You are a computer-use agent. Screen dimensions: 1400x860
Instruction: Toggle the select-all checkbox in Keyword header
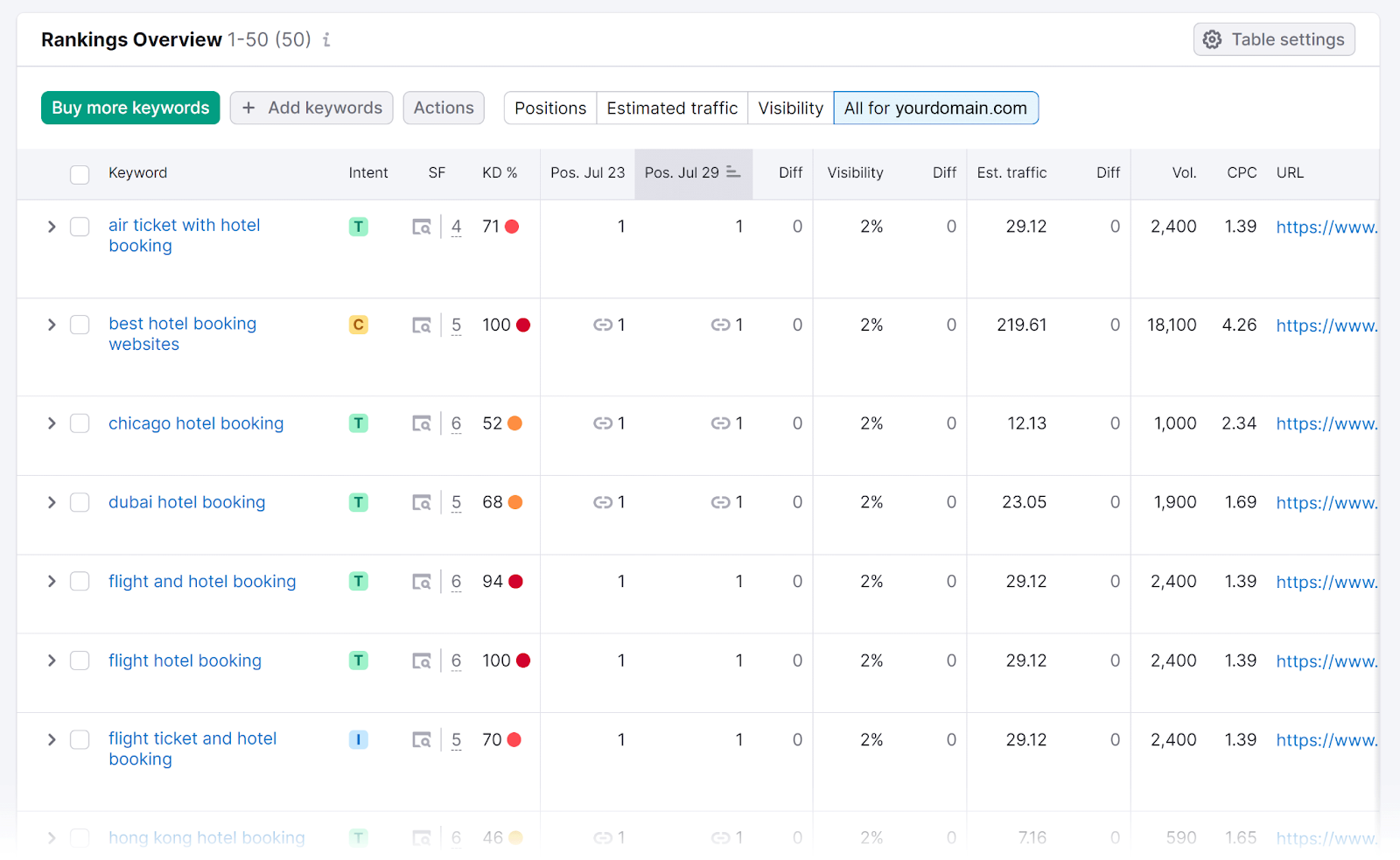pyautogui.click(x=80, y=174)
